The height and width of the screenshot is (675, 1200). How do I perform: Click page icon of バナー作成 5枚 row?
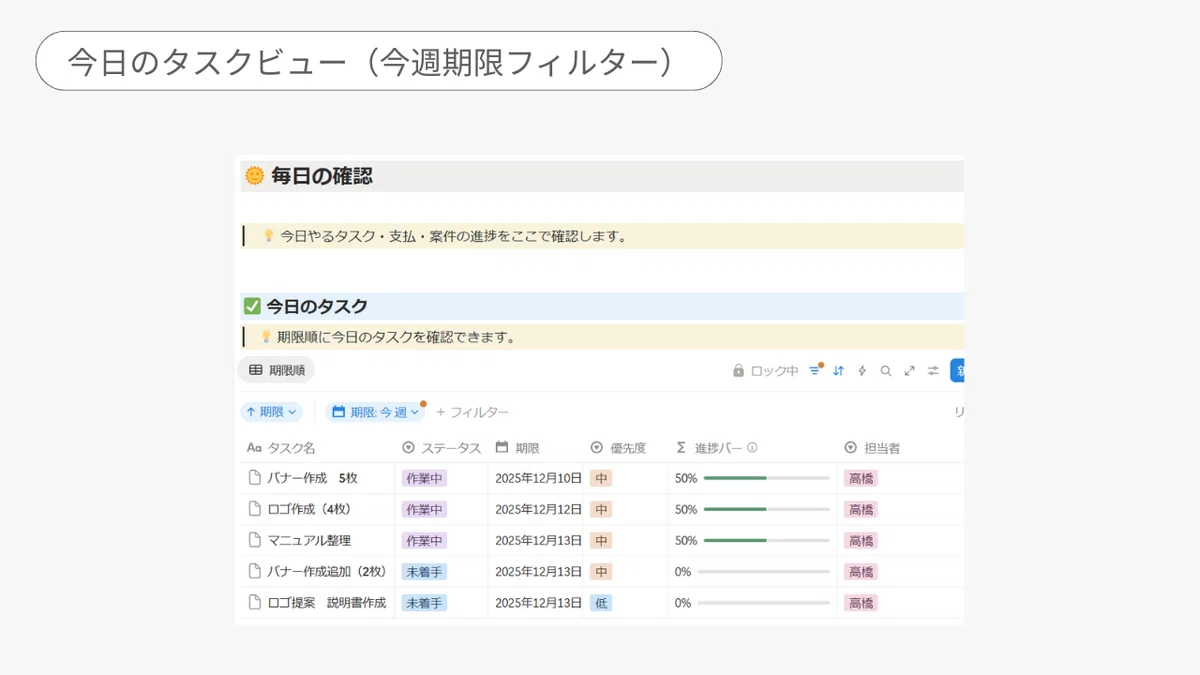[254, 478]
